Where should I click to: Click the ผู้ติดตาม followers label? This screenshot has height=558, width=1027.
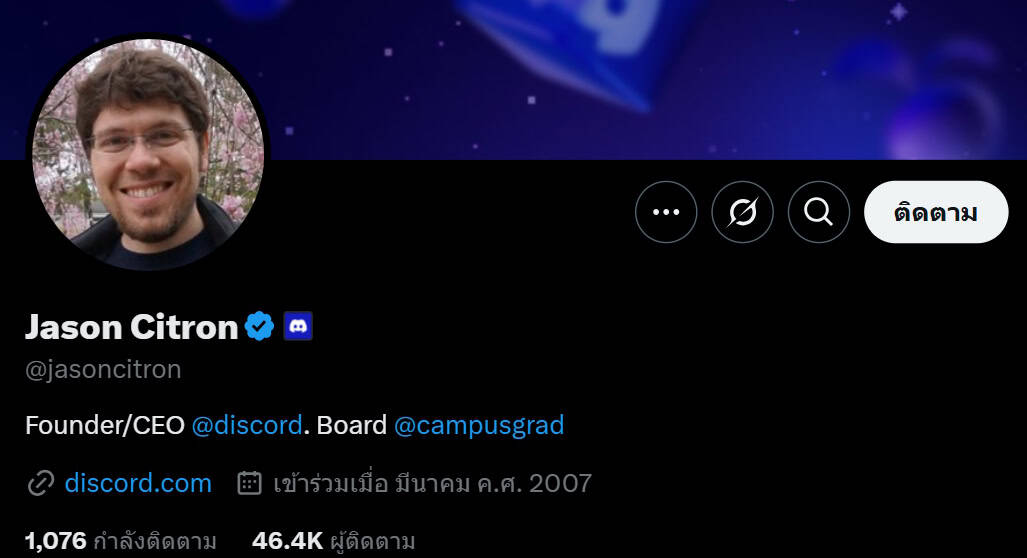(x=373, y=542)
